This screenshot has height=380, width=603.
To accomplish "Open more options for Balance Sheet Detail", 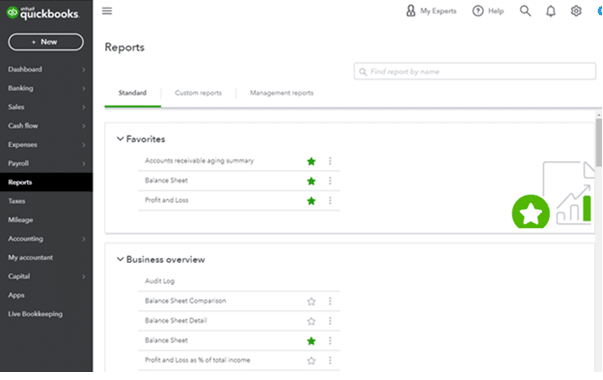I will tap(330, 321).
